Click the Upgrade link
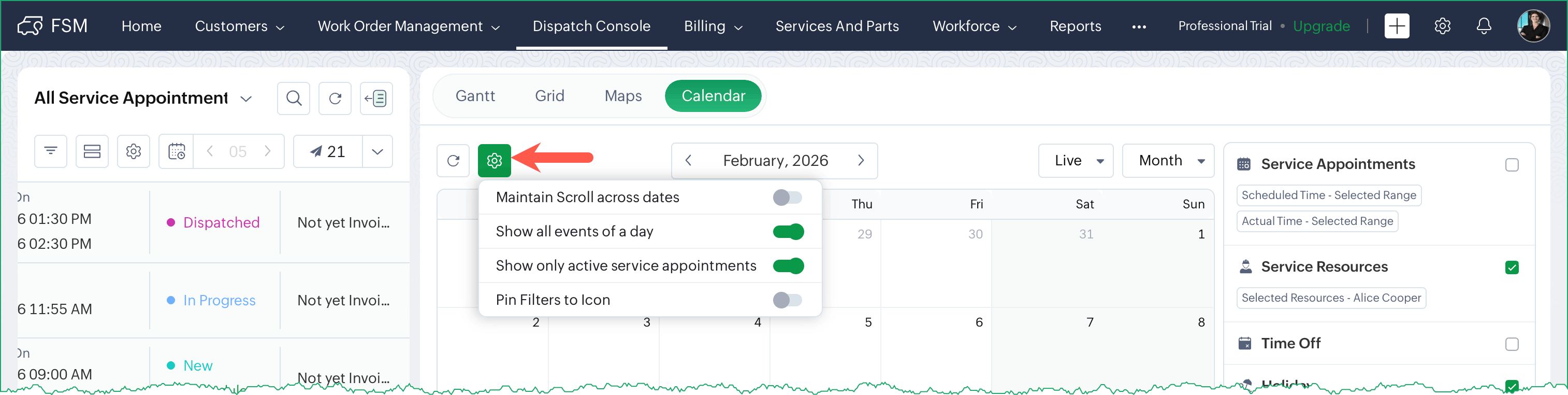The width and height of the screenshot is (1568, 395). [x=1321, y=25]
